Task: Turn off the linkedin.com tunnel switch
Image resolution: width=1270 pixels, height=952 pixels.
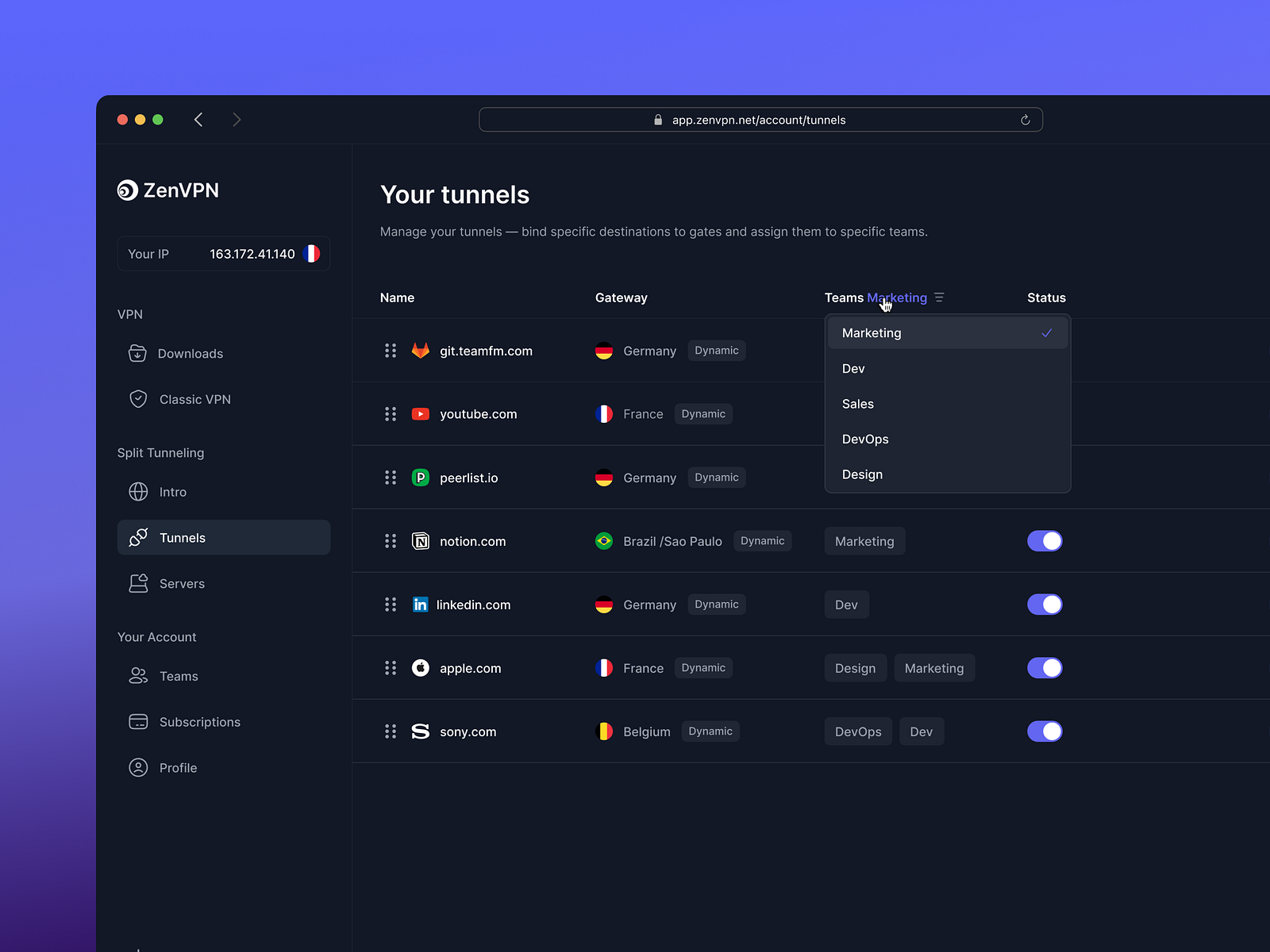Action: tap(1045, 605)
